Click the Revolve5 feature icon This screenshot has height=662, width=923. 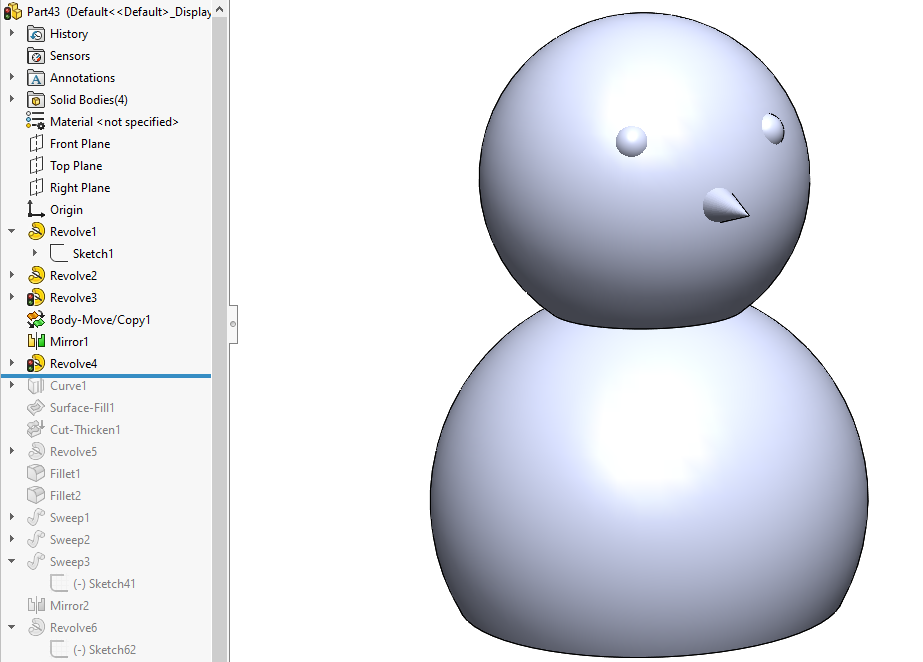click(36, 451)
